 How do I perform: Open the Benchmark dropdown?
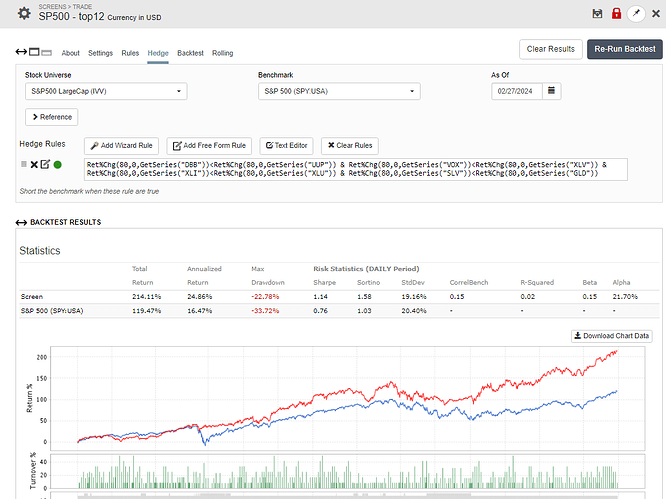tap(339, 91)
